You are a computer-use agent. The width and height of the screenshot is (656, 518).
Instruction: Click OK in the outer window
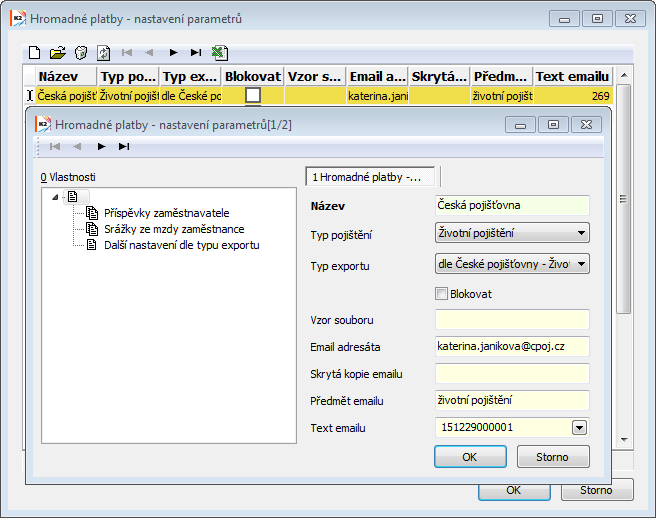[514, 491]
